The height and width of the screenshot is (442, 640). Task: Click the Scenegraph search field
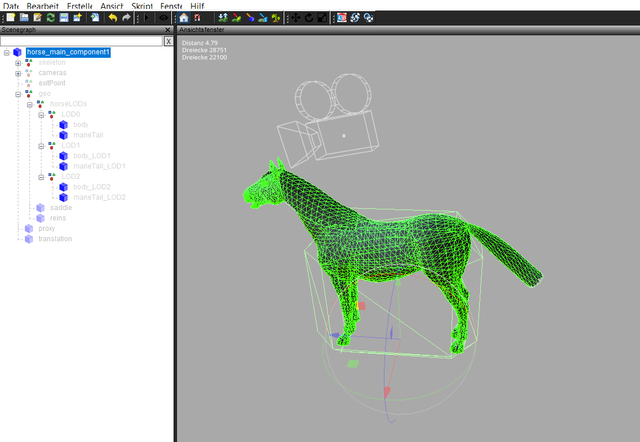(81, 41)
